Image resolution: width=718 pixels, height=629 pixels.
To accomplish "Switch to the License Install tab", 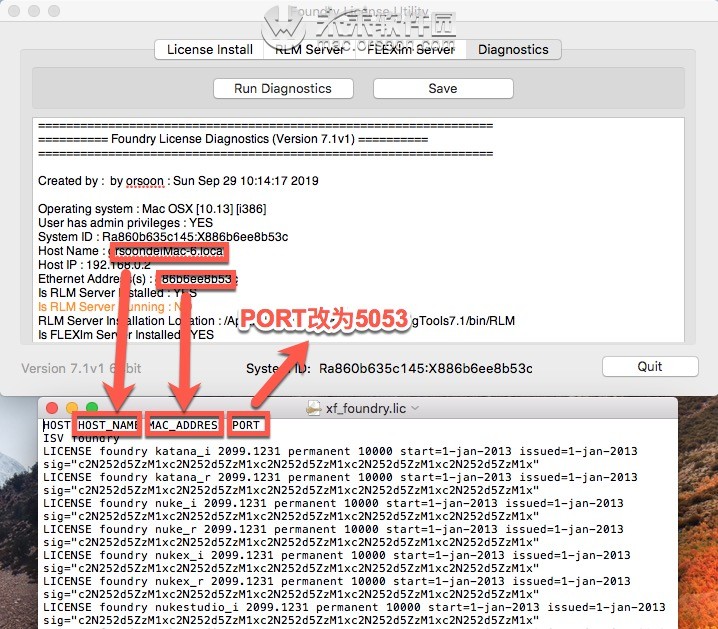I will pos(209,49).
